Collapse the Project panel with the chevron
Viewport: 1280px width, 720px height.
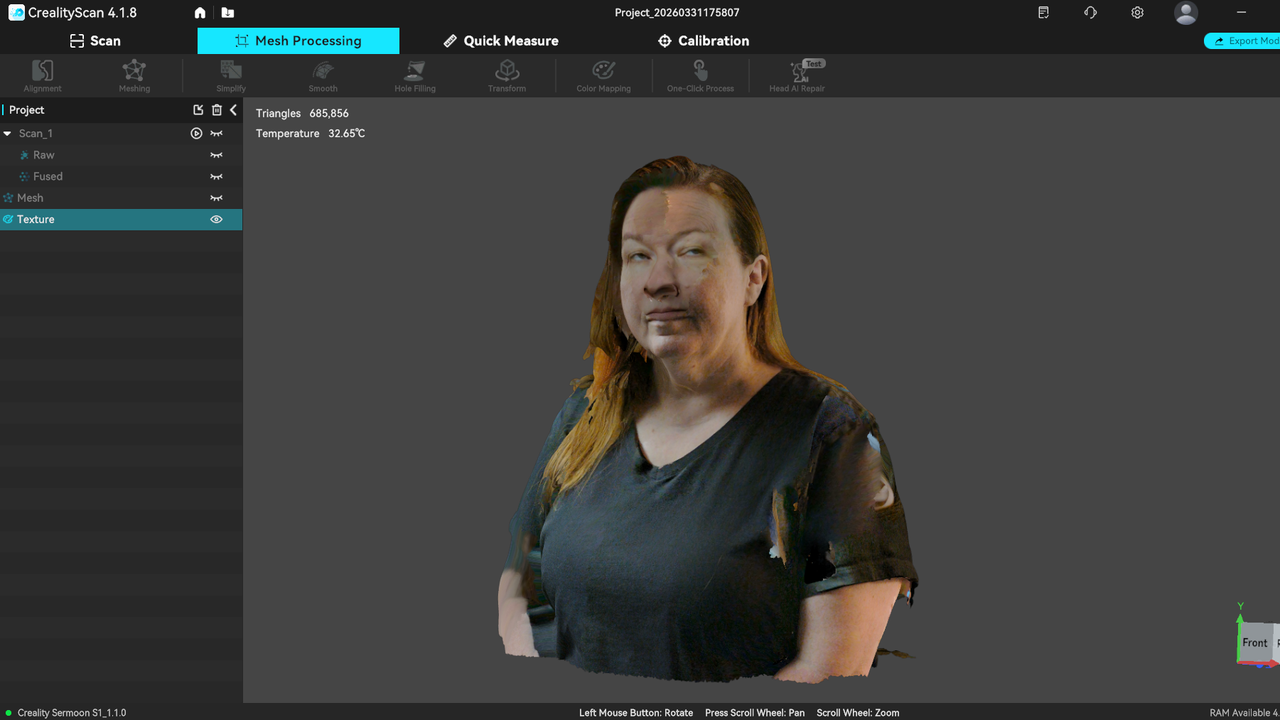pyautogui.click(x=233, y=110)
